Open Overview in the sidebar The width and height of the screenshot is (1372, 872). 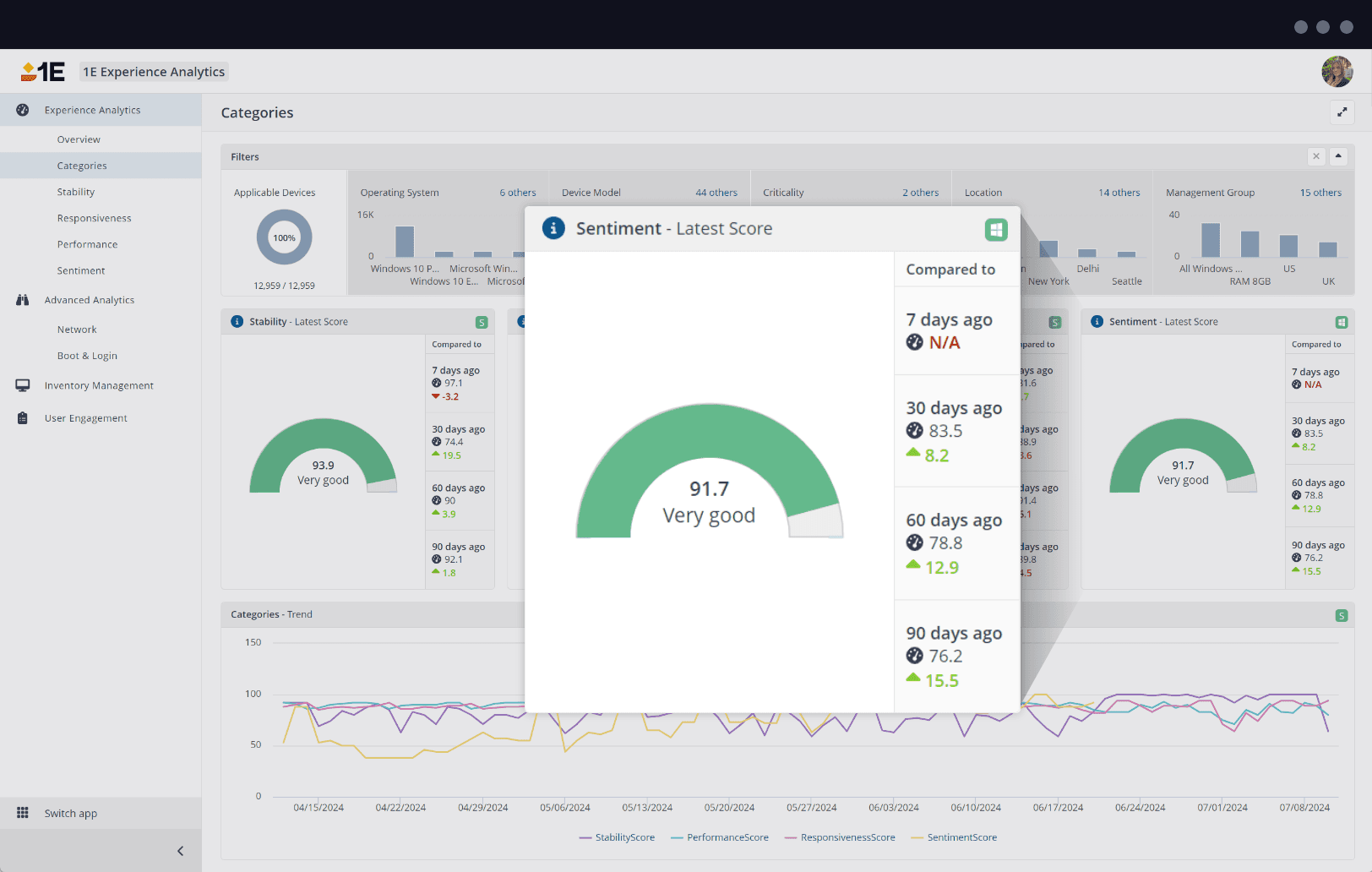pos(79,139)
